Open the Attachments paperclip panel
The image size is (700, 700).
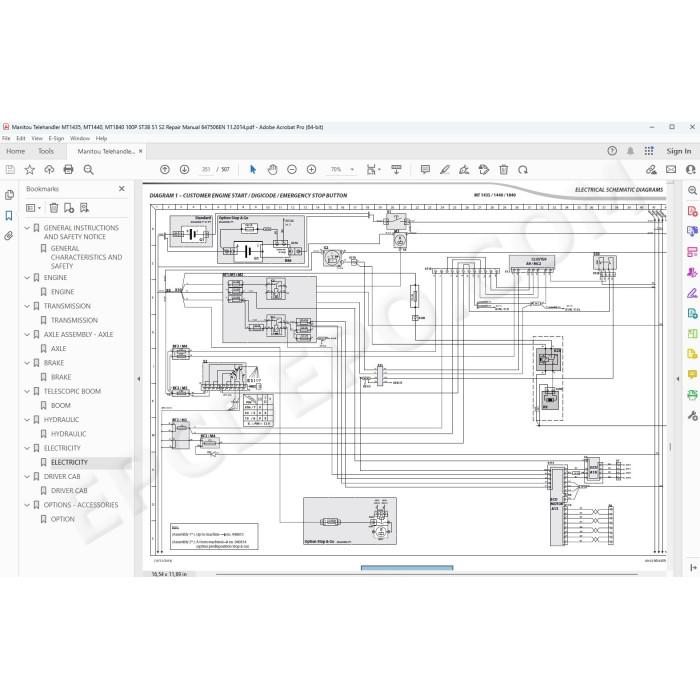[9, 236]
